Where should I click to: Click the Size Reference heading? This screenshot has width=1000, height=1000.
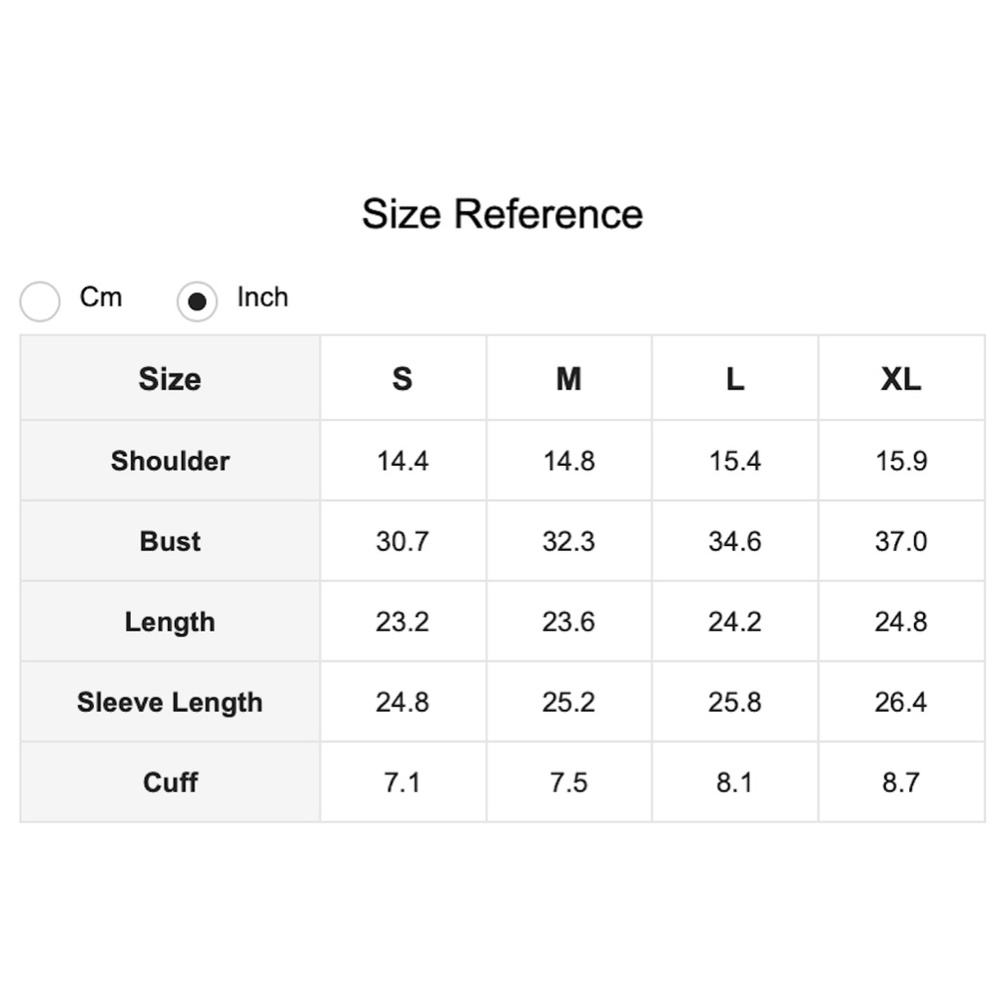point(503,214)
